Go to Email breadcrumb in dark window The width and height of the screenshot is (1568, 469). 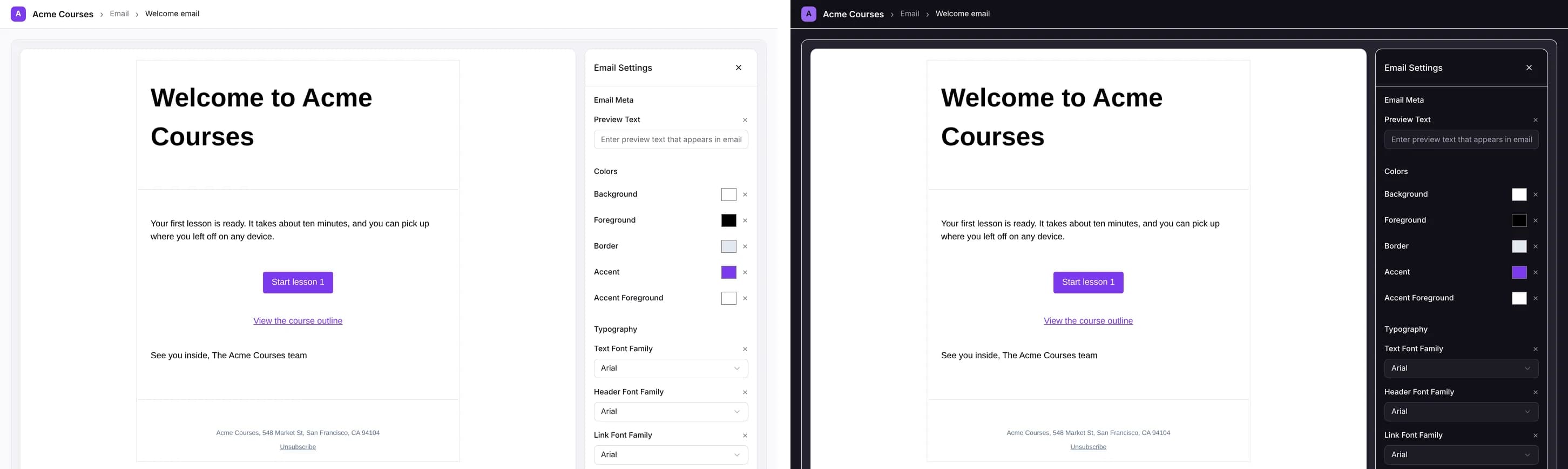pos(910,14)
